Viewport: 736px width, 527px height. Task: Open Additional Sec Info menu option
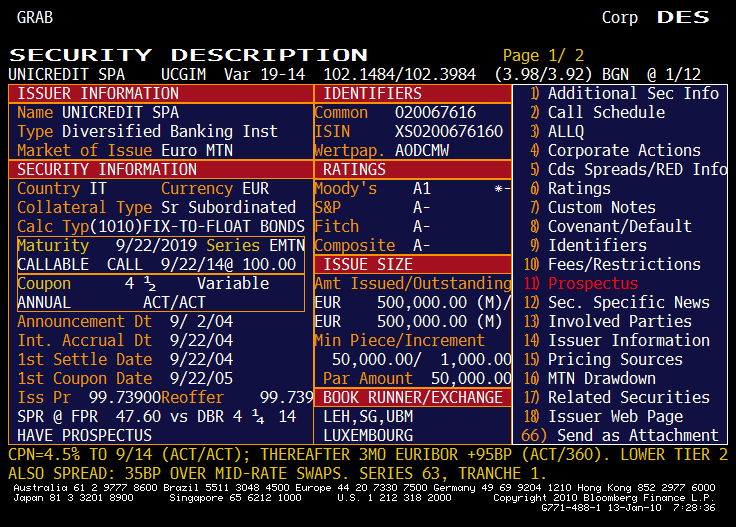coord(633,93)
